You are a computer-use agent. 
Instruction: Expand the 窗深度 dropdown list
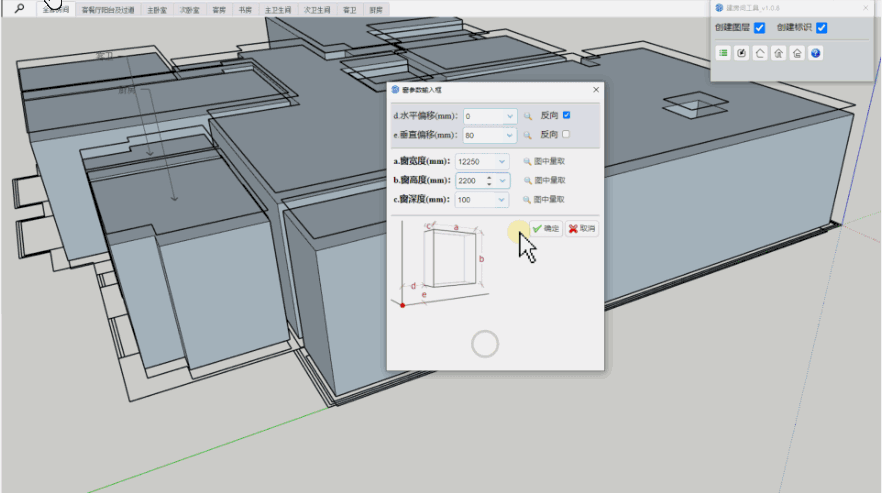click(x=502, y=200)
